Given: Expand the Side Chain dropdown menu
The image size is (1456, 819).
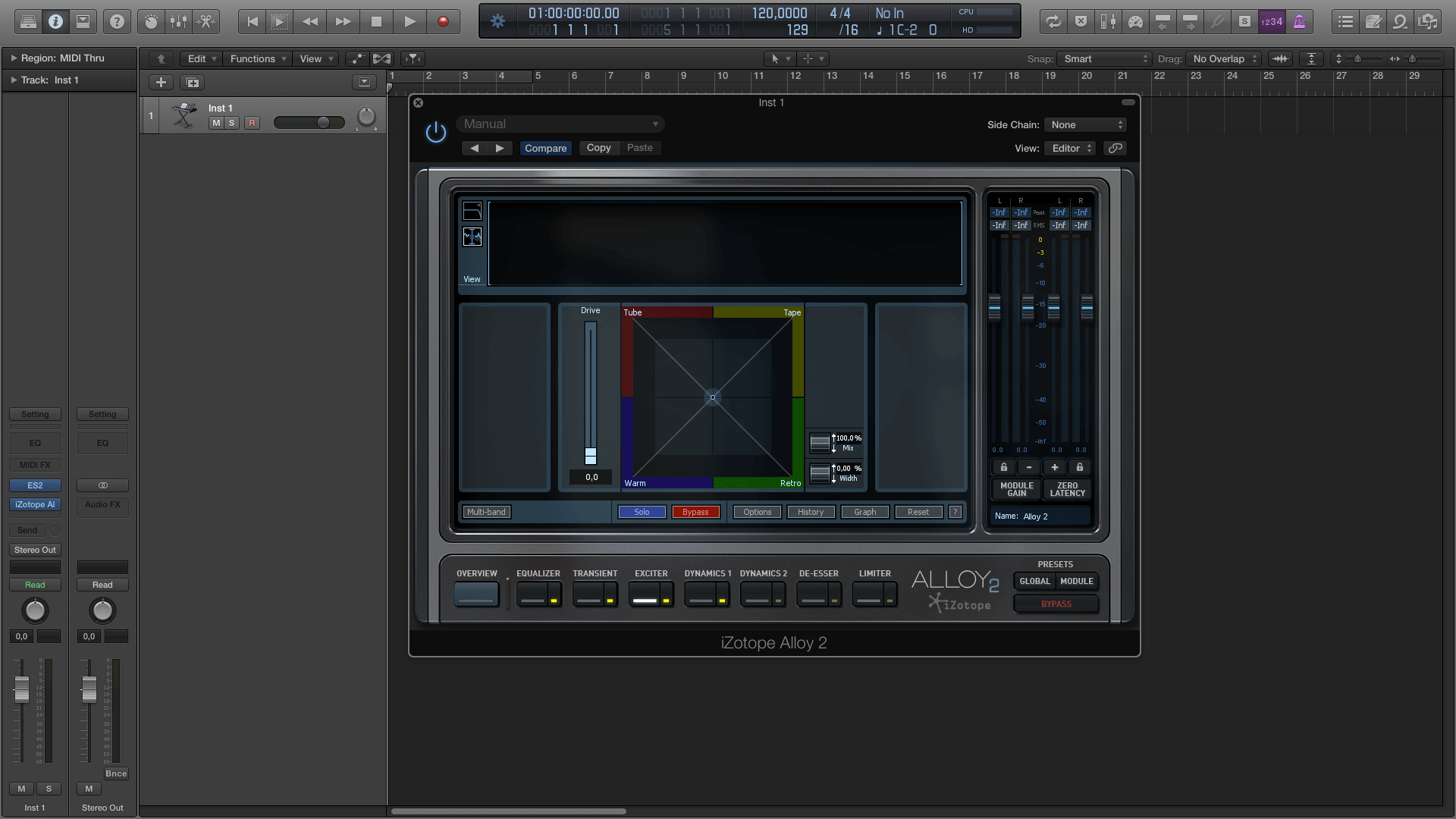Looking at the screenshot, I should (1087, 124).
